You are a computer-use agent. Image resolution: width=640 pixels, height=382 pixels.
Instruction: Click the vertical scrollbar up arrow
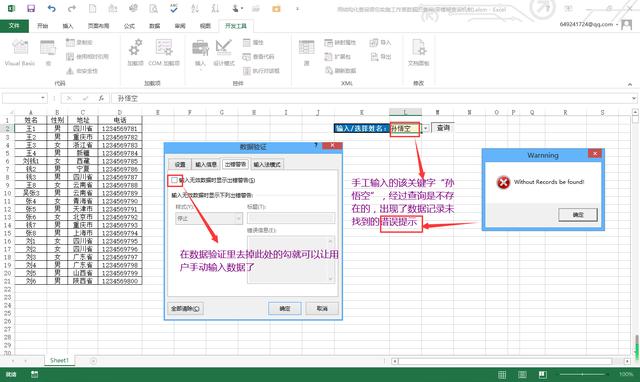pos(635,111)
